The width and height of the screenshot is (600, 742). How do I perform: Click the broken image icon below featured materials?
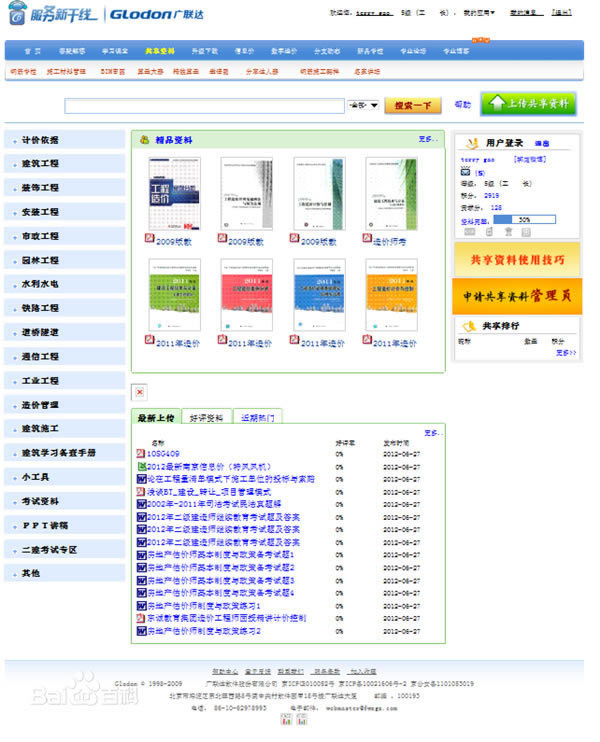[139, 392]
